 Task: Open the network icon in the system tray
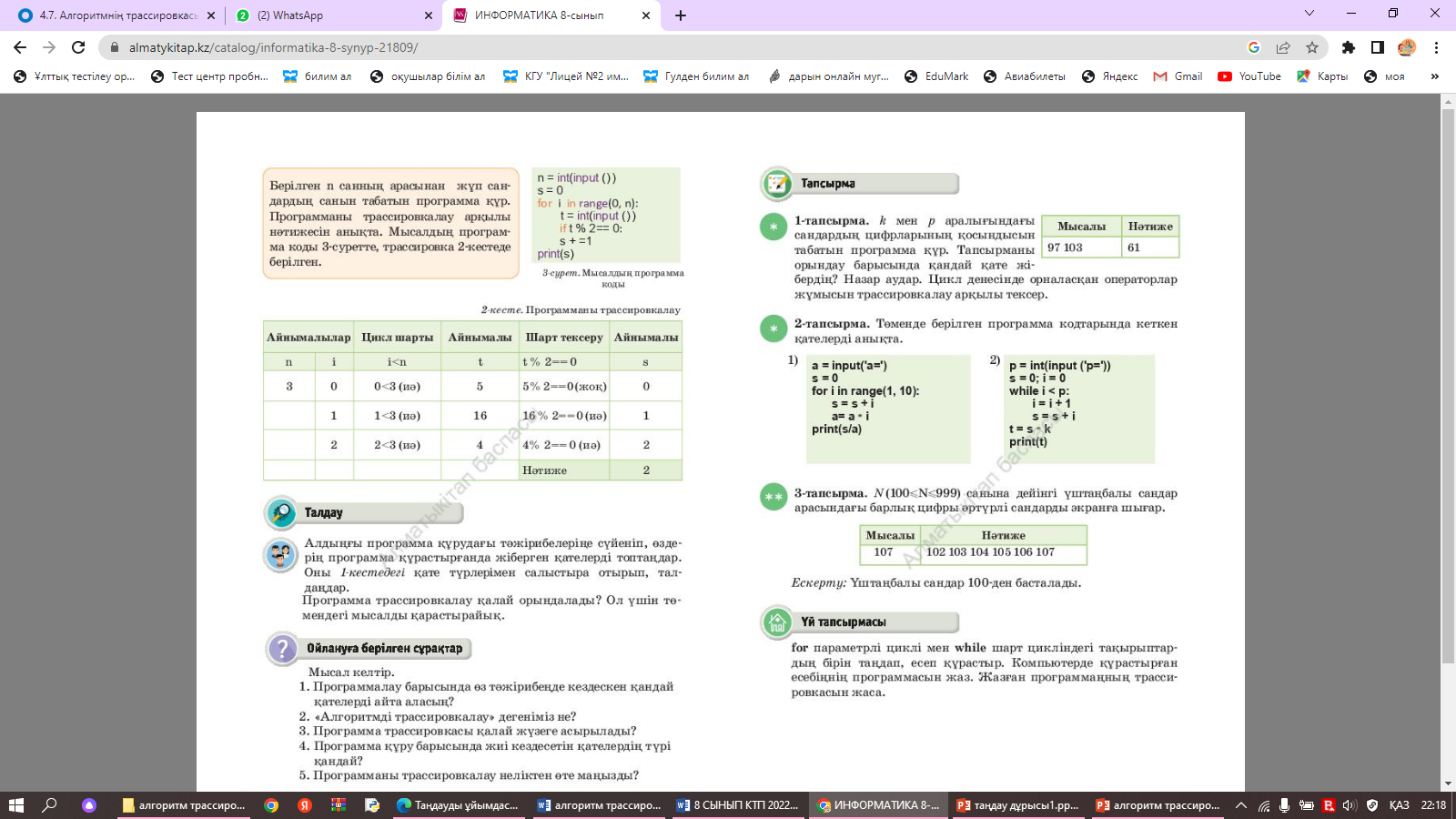pos(1264,805)
